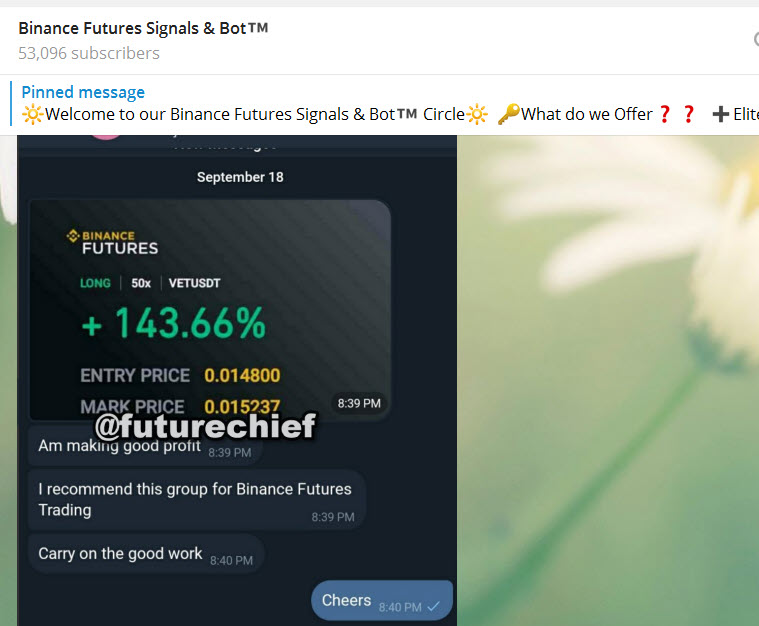The height and width of the screenshot is (626, 759).
Task: Click the first red question mark emoji
Action: [665, 114]
